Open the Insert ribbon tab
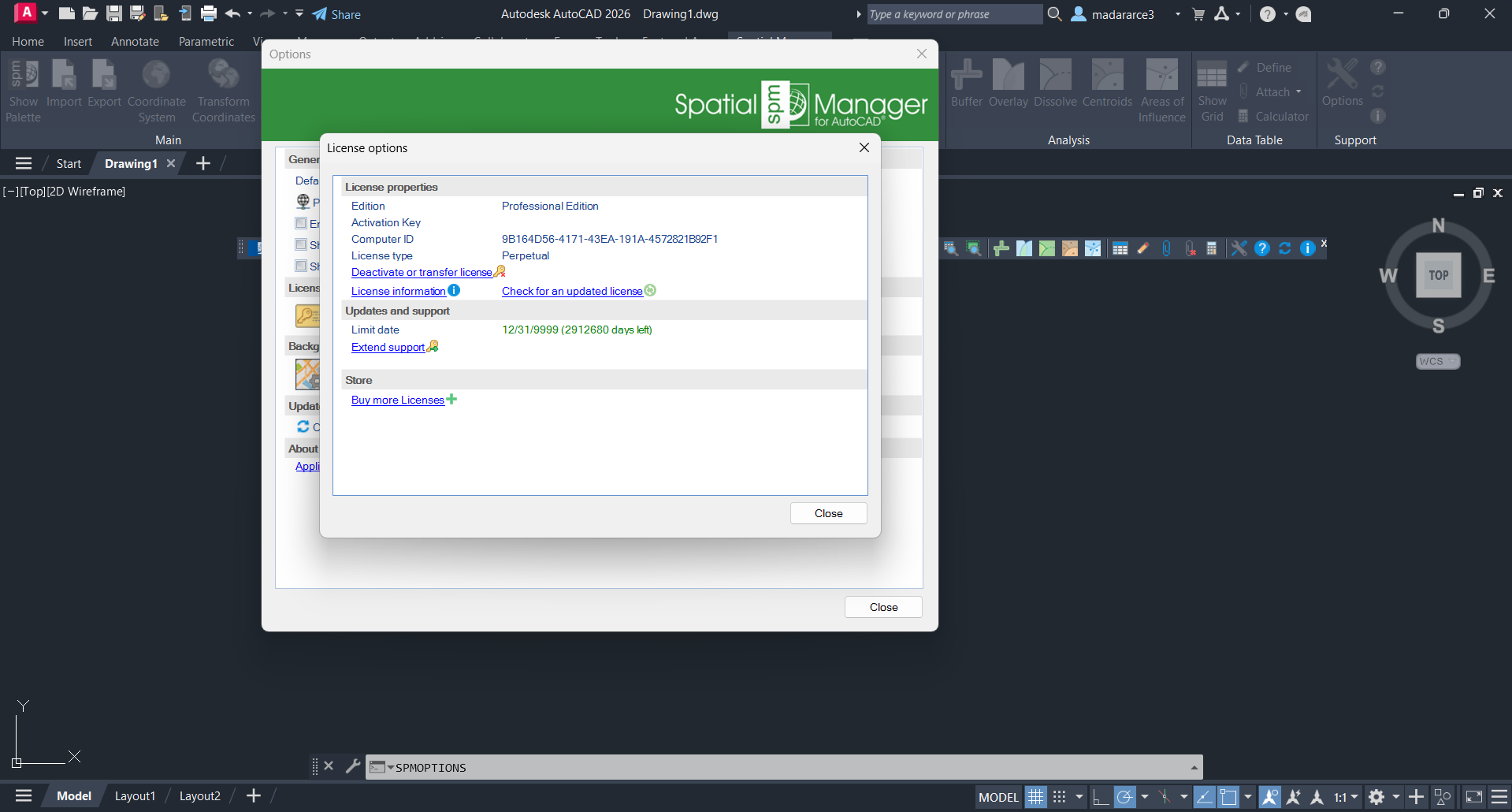1512x812 pixels. pos(78,42)
